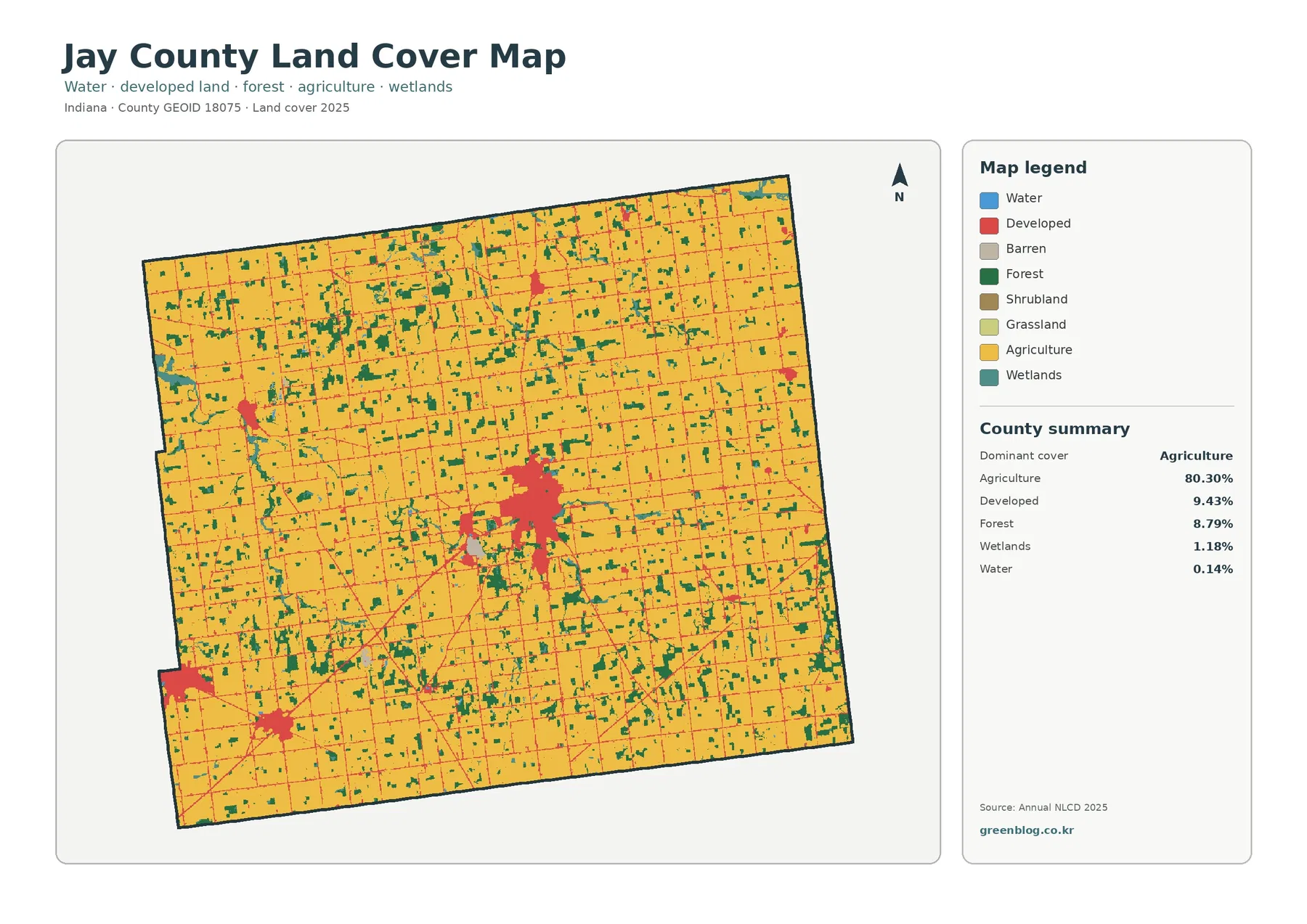Pick the Forest green legend swatch
Screen dimensions: 1307x924
click(989, 276)
